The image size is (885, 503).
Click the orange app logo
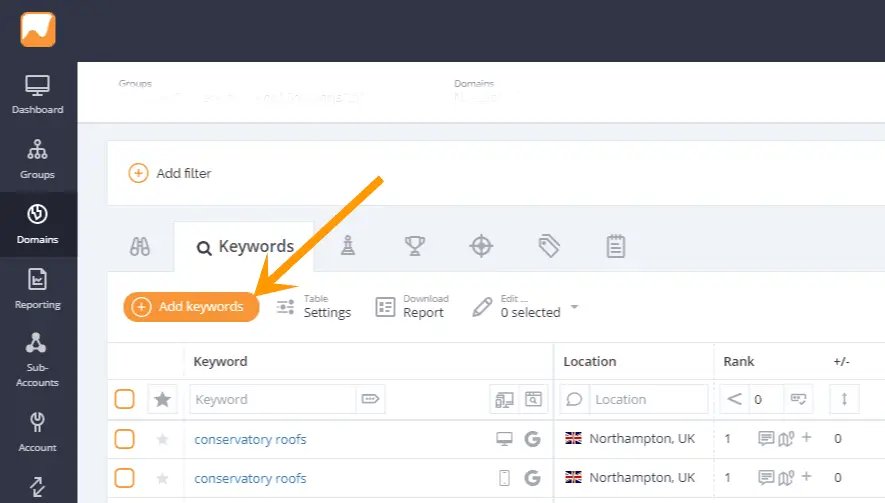point(38,29)
